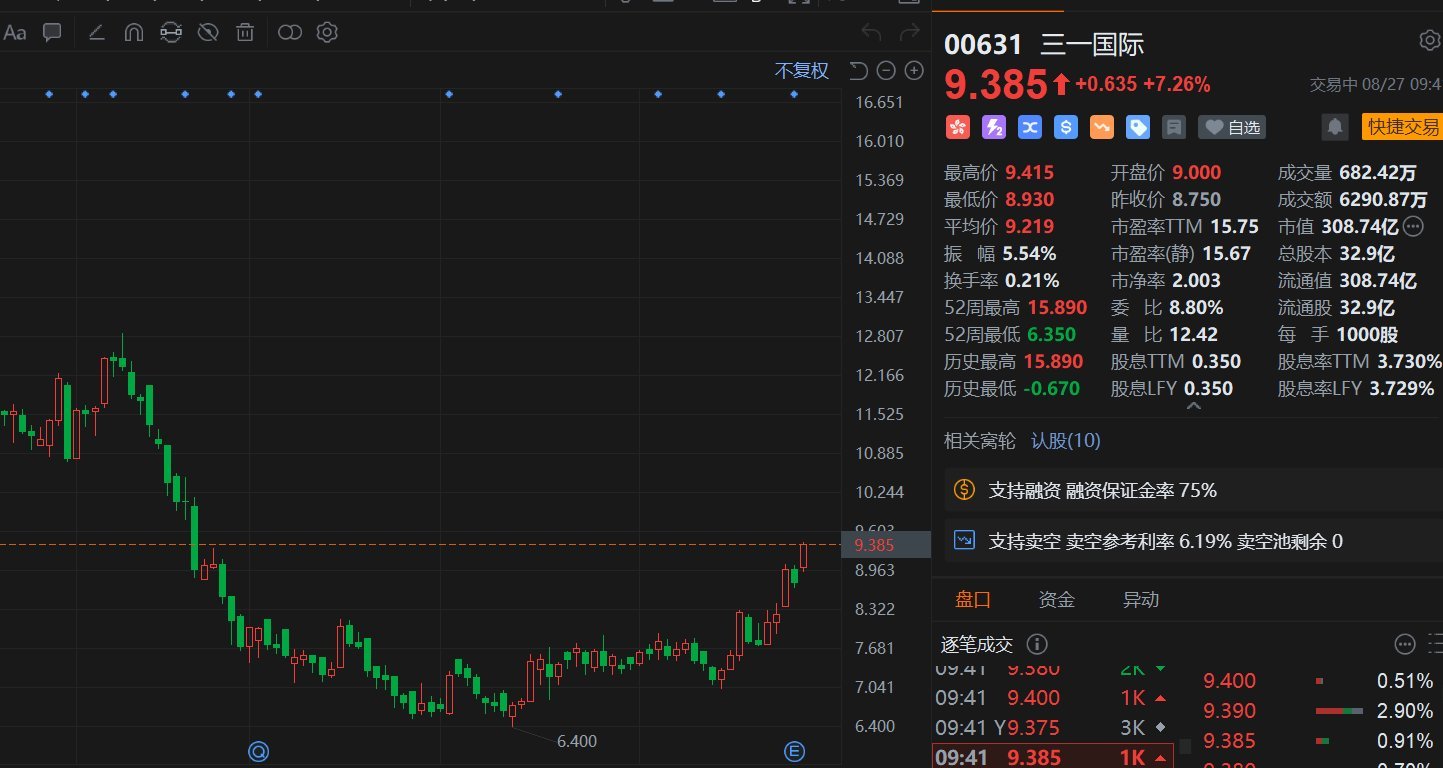Click 支持融资 margin financing info row

(x=1193, y=490)
